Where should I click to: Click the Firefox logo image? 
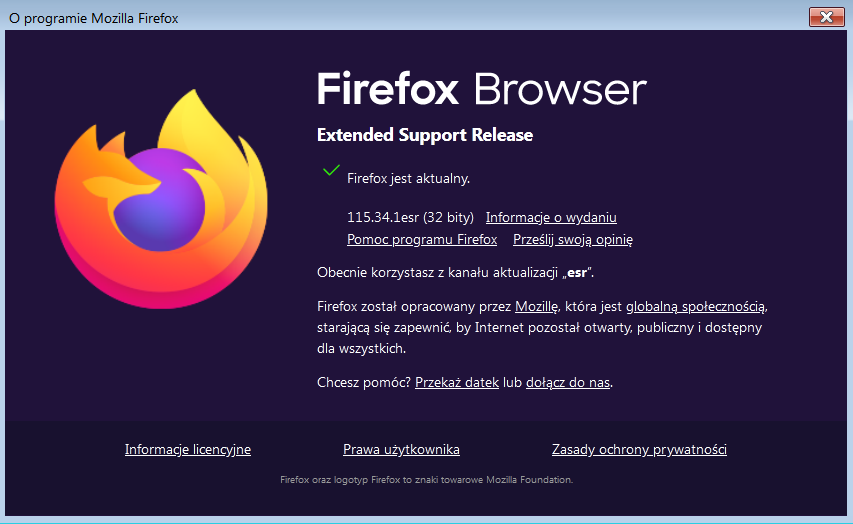[x=162, y=199]
